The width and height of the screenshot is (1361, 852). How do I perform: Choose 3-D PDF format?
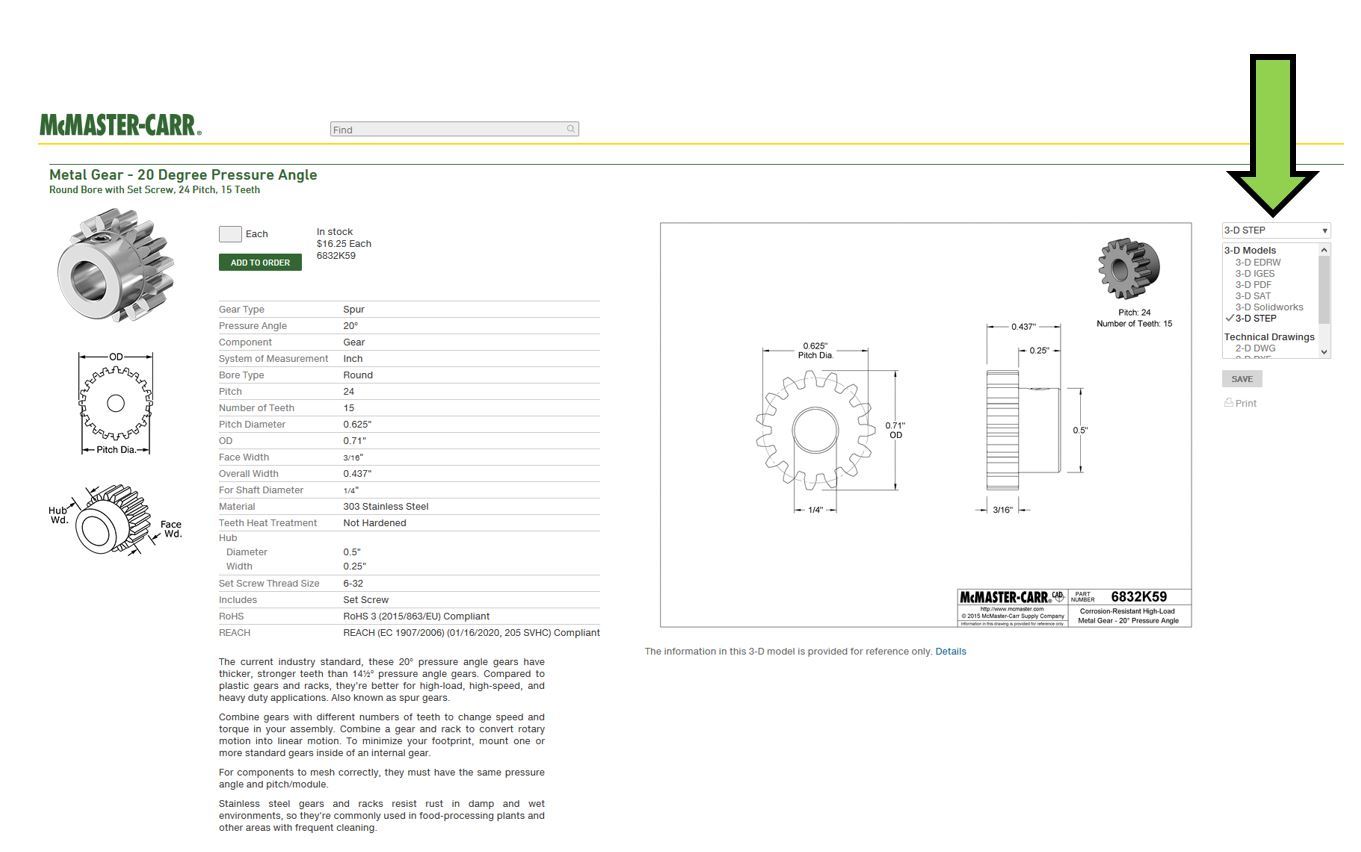coord(1253,284)
